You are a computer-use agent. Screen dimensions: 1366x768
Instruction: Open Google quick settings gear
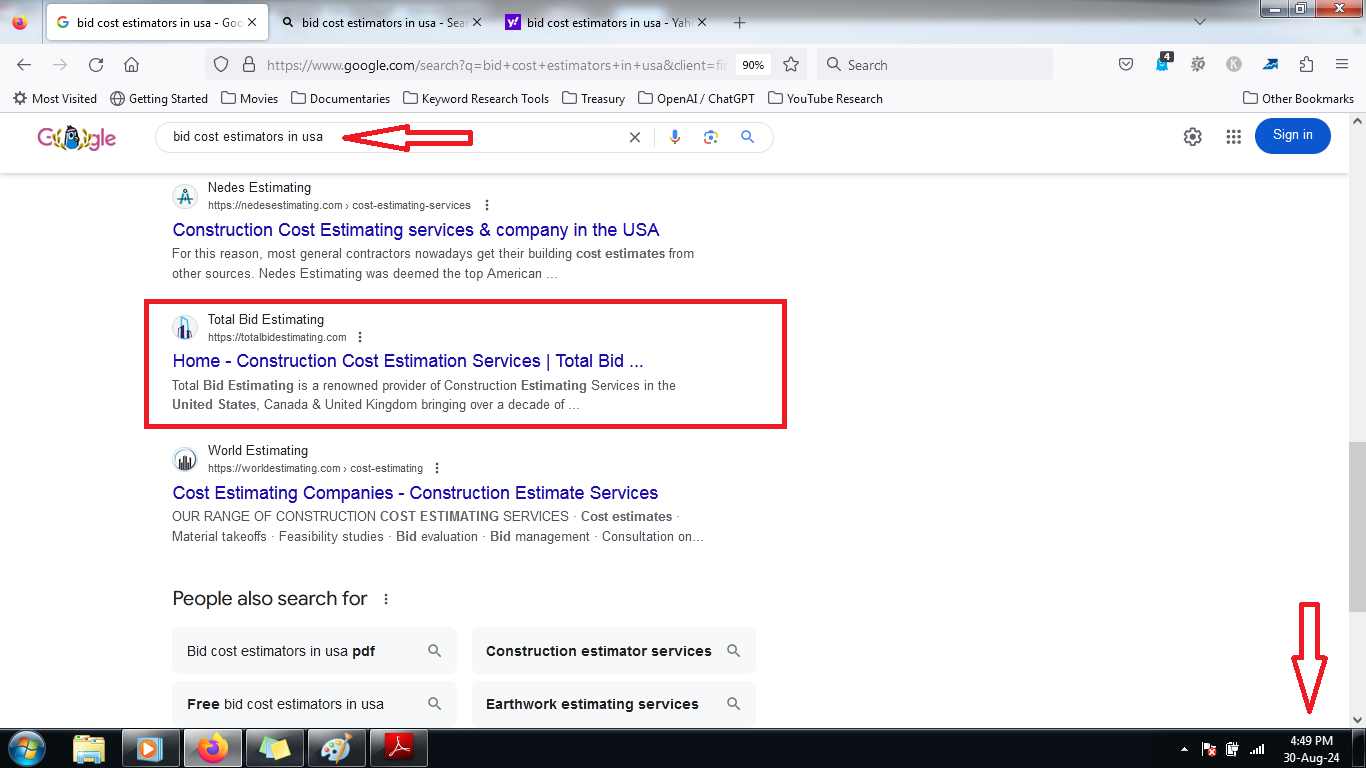[x=1192, y=137]
